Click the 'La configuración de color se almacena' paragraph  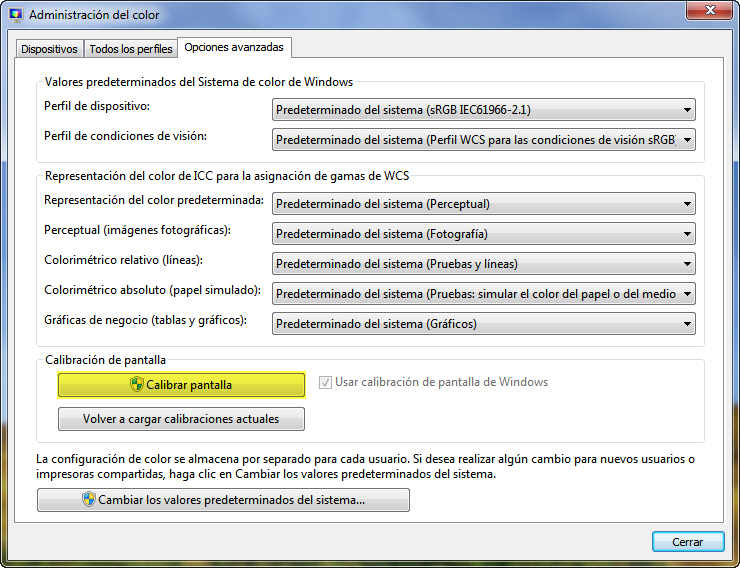365,466
